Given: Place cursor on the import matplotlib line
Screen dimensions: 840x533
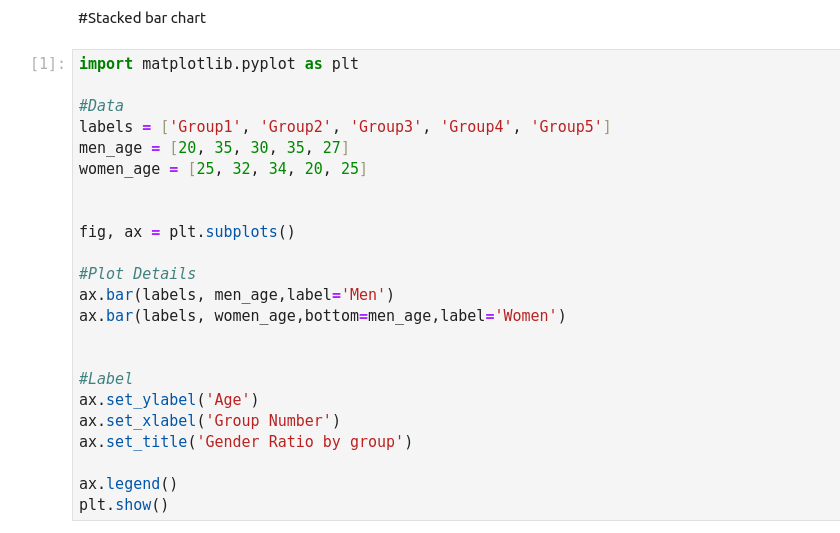Looking at the screenshot, I should [218, 64].
